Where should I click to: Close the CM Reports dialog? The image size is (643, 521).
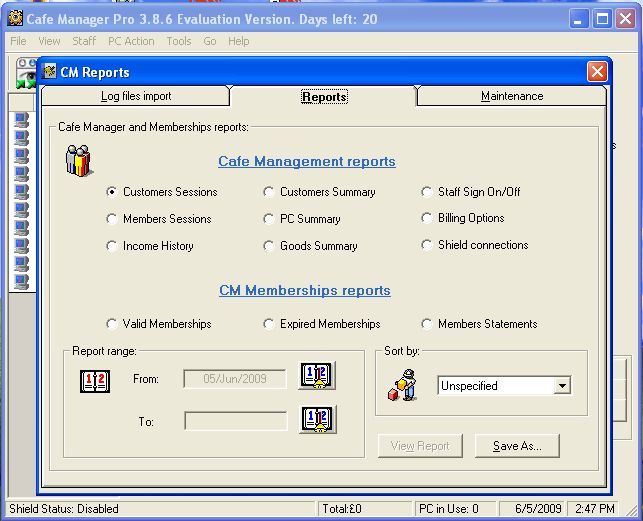coord(597,72)
